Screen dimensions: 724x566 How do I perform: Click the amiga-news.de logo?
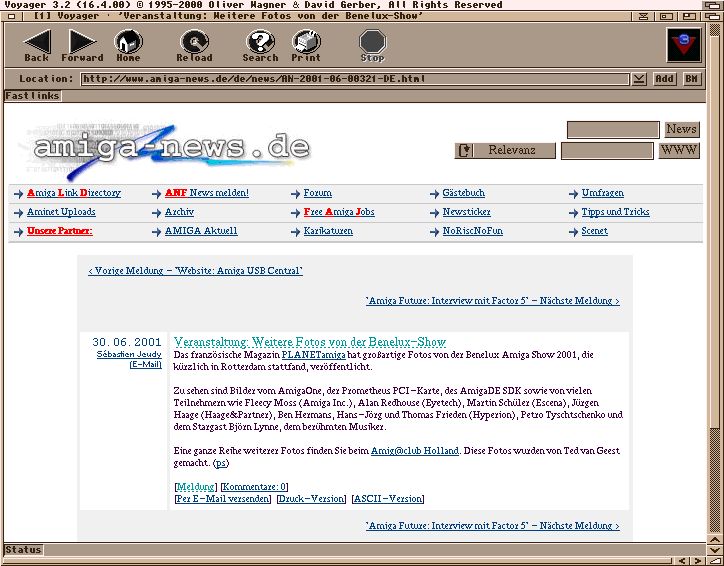pyautogui.click(x=164, y=150)
